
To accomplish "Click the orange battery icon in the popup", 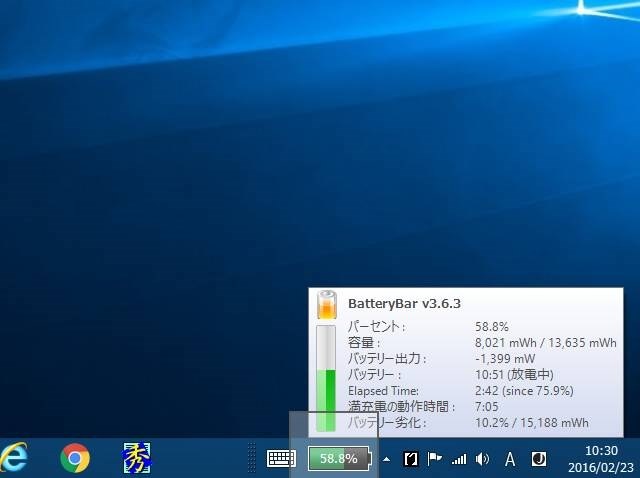I will 327,305.
